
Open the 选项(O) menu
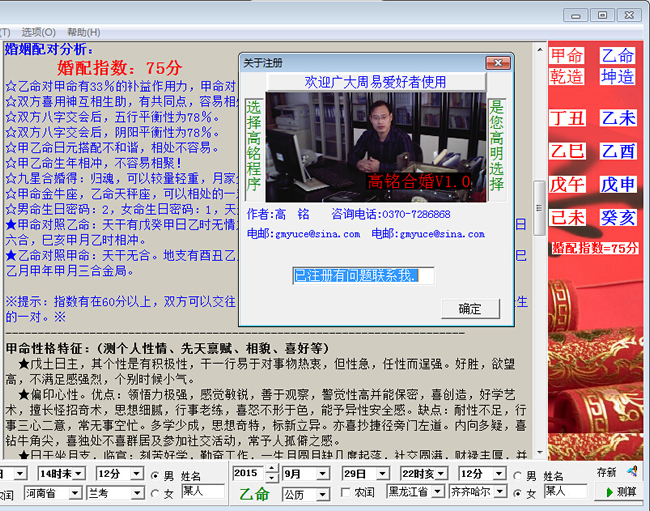(x=38, y=32)
